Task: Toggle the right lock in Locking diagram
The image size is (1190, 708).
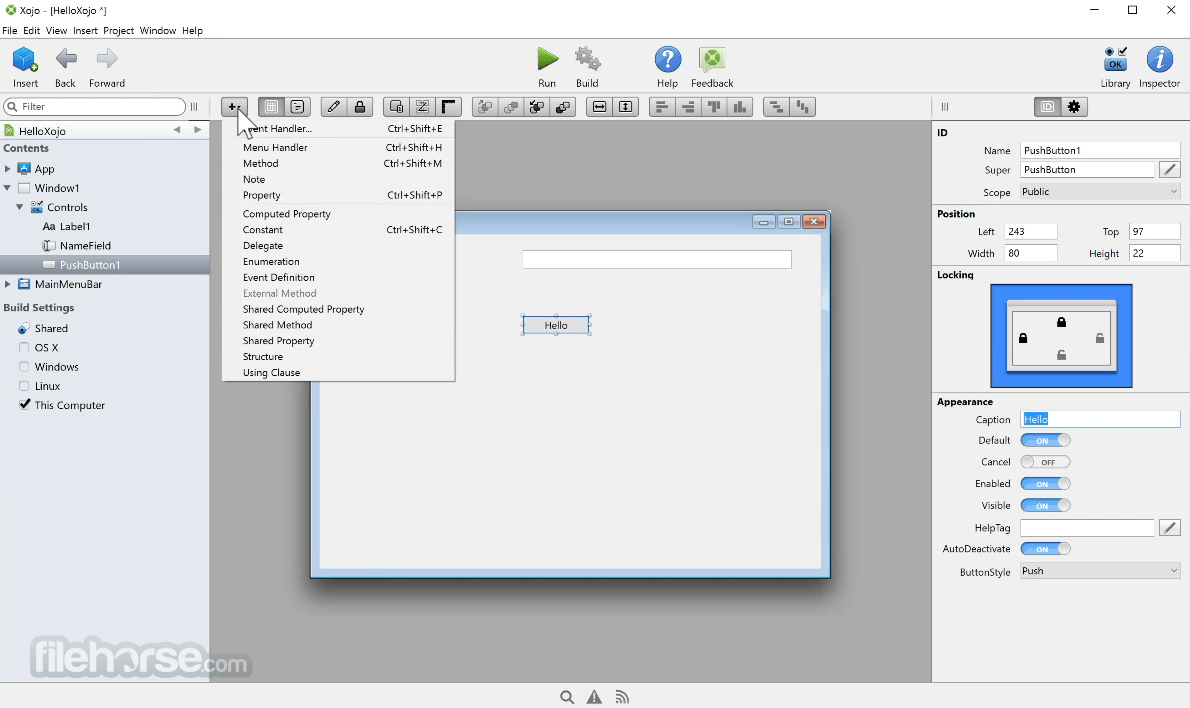Action: coord(1100,338)
